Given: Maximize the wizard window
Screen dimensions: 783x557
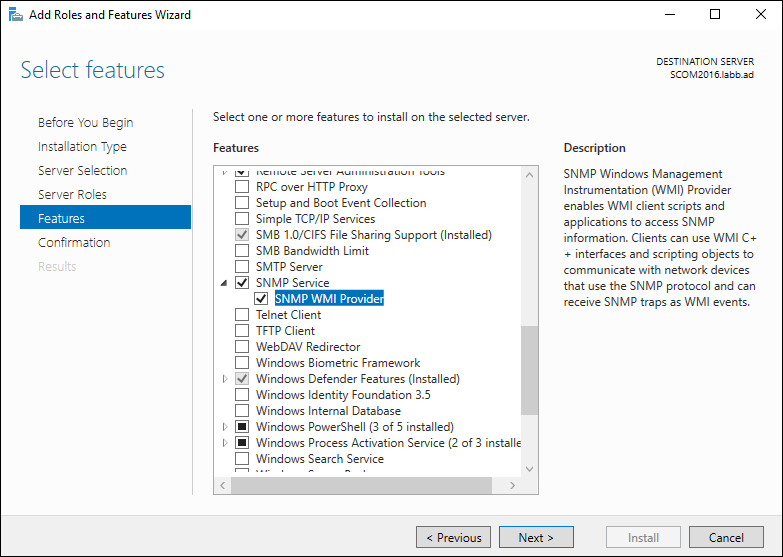Looking at the screenshot, I should (x=715, y=14).
